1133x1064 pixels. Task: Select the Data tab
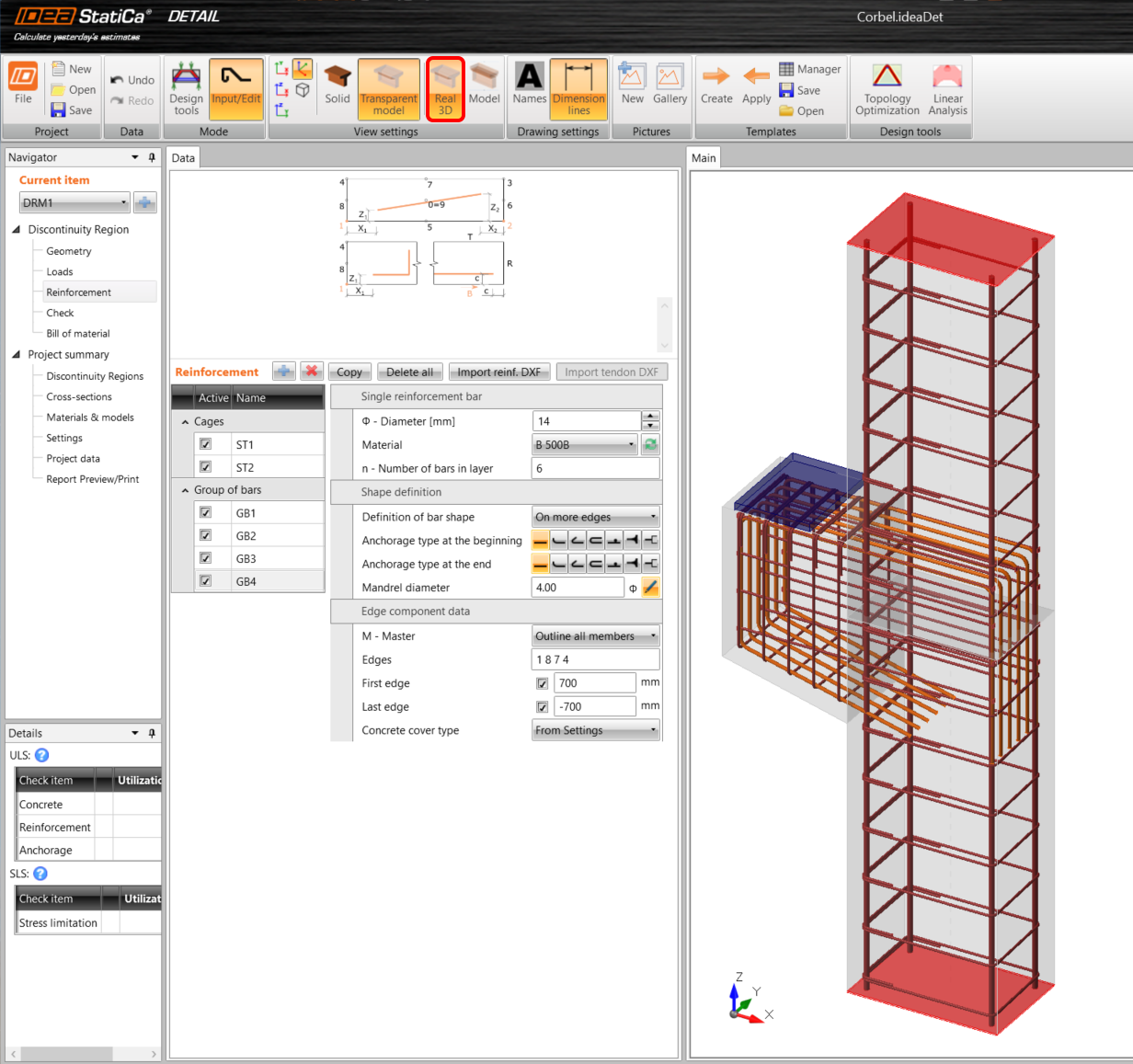tap(183, 157)
